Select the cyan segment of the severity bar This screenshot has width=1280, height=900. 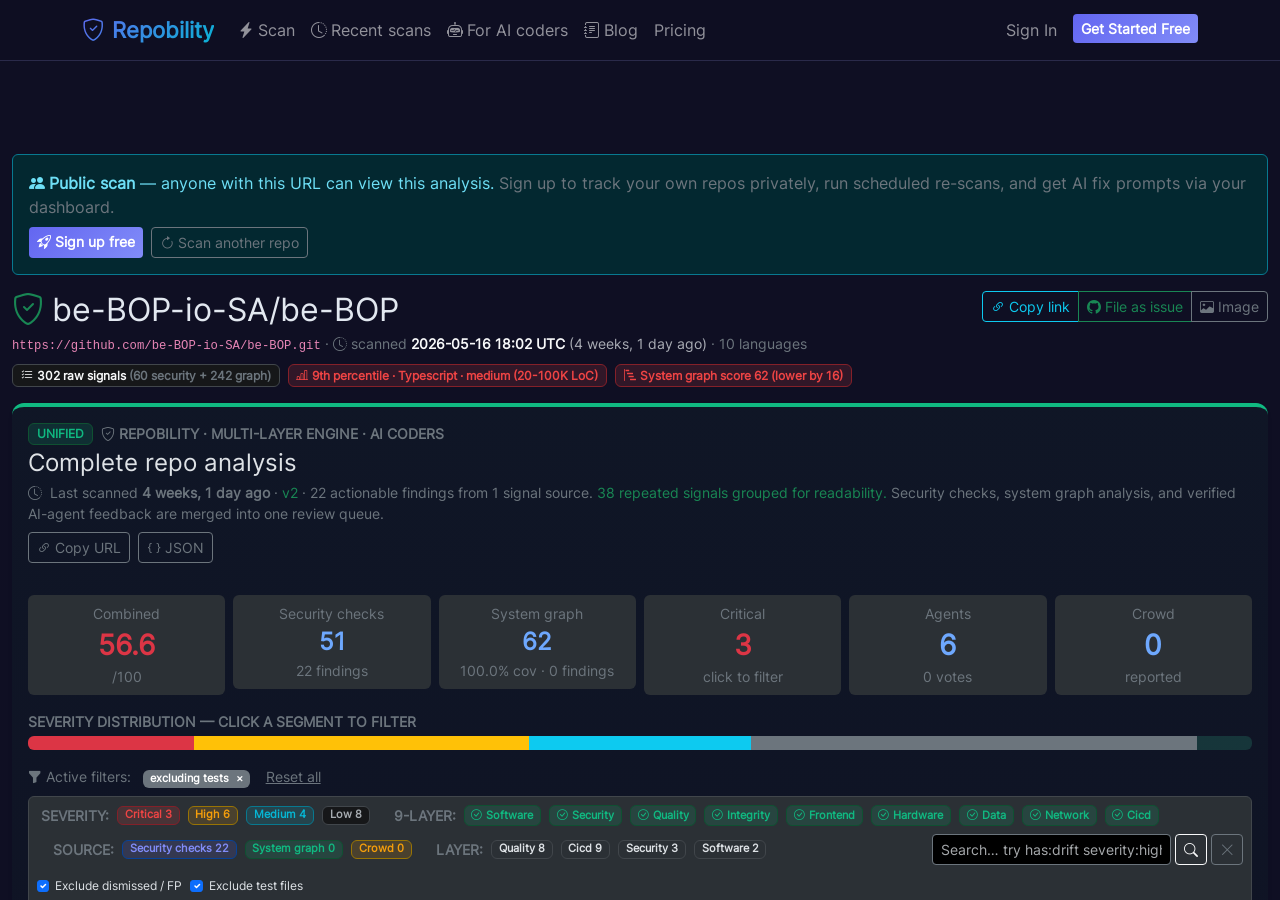pos(640,743)
